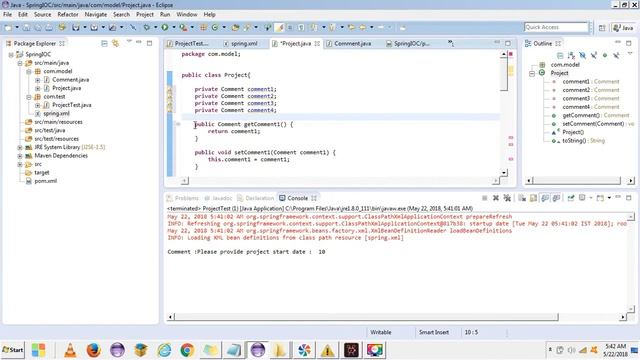Click the console horizontal scrollbar track

click(589, 317)
